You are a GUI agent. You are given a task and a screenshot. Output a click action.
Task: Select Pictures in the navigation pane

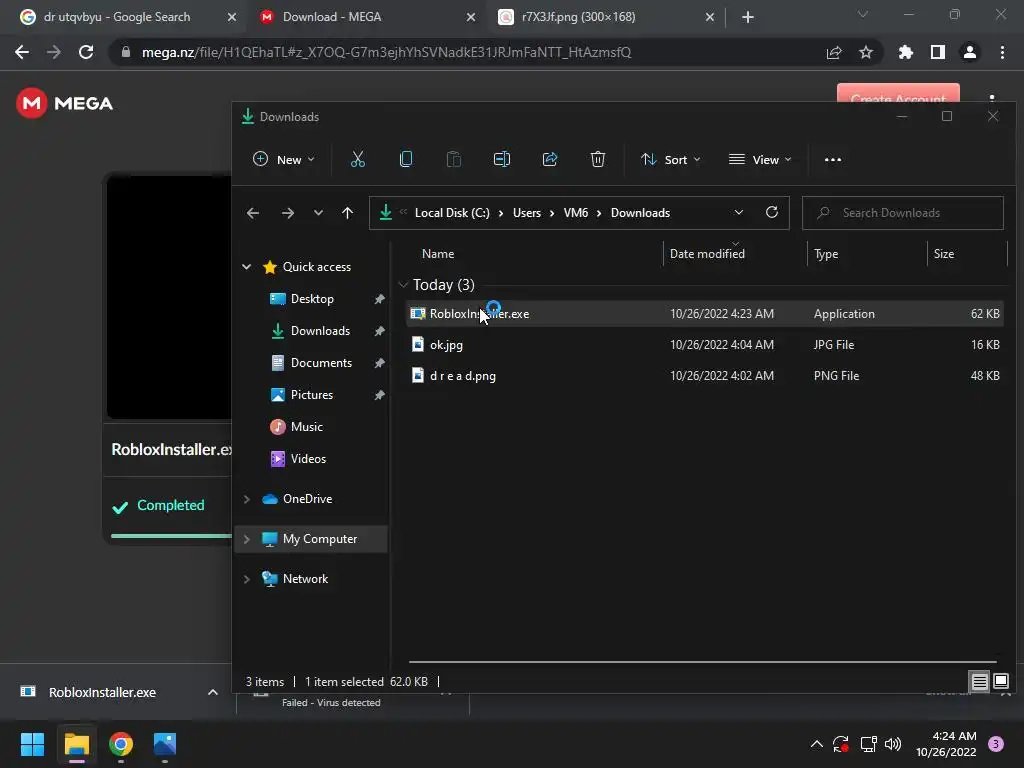[x=312, y=394]
